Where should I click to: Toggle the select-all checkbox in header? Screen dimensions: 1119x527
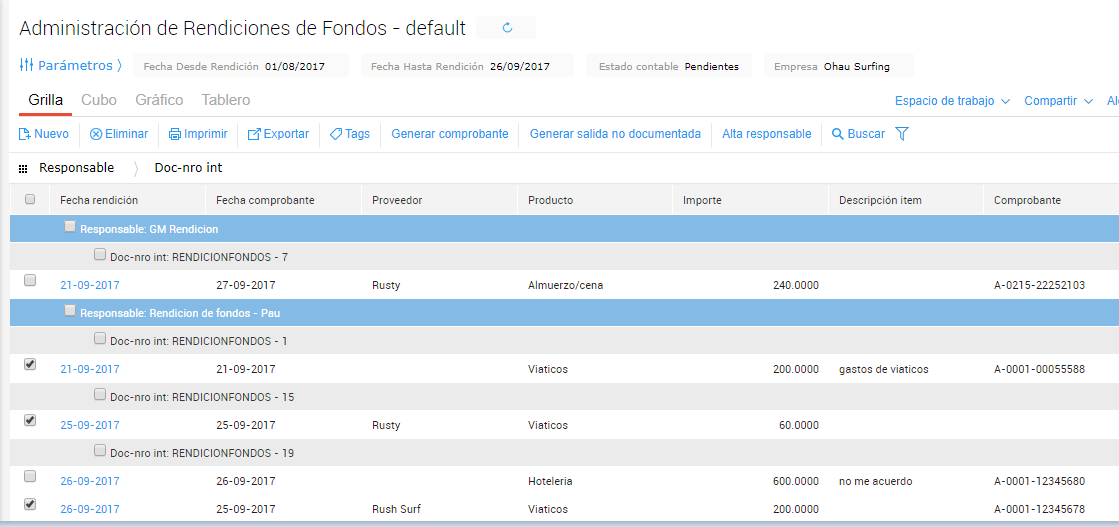click(x=30, y=199)
